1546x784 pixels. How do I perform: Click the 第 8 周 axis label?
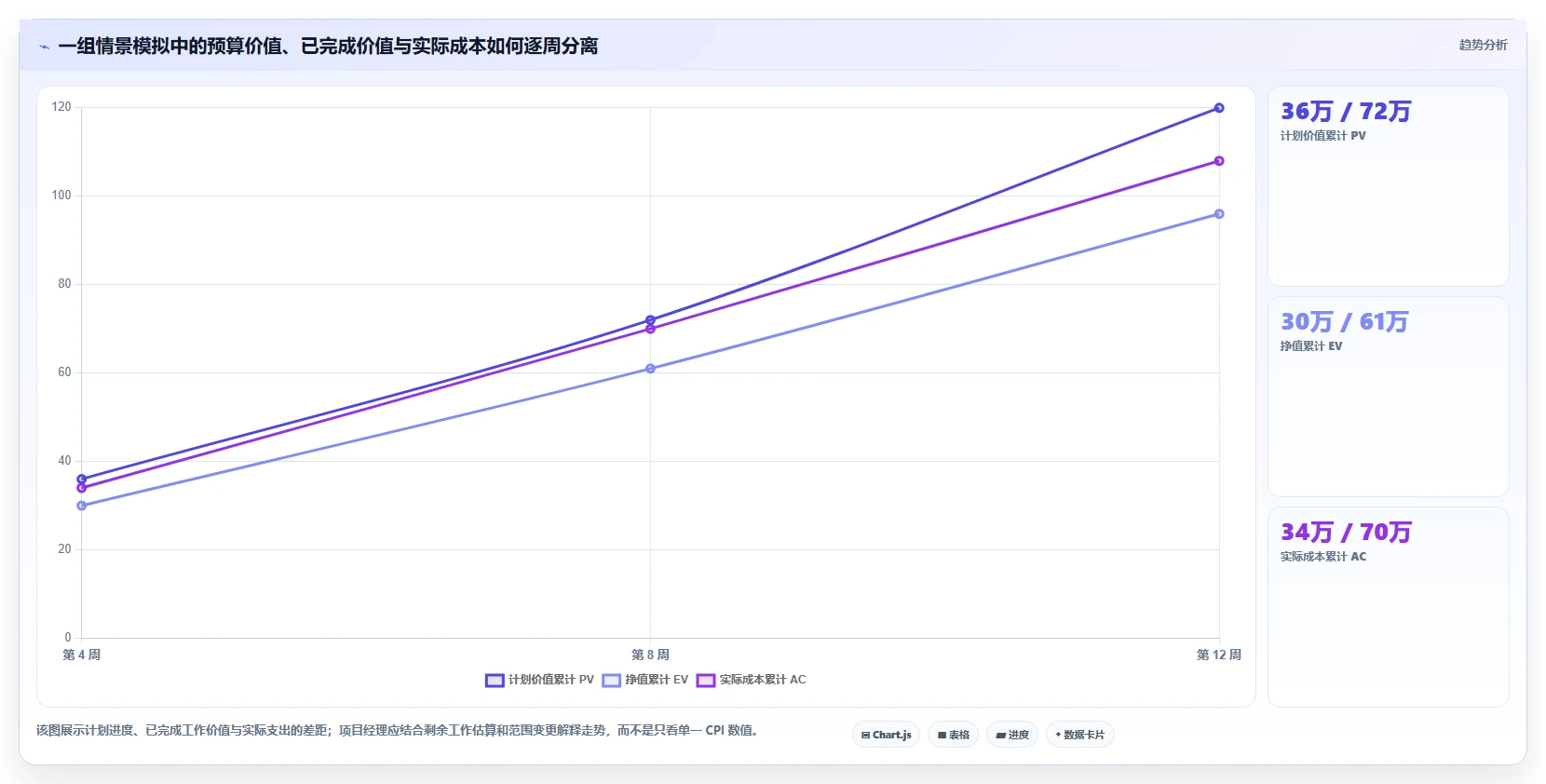(x=650, y=655)
